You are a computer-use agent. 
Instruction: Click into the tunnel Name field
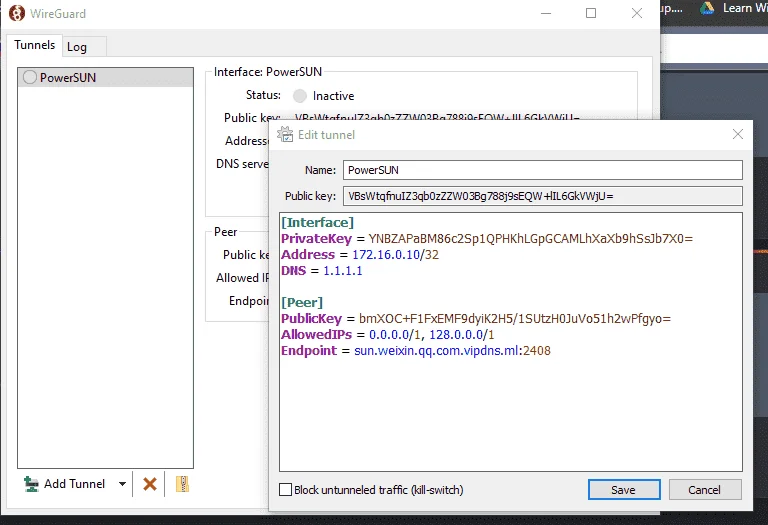pos(543,170)
